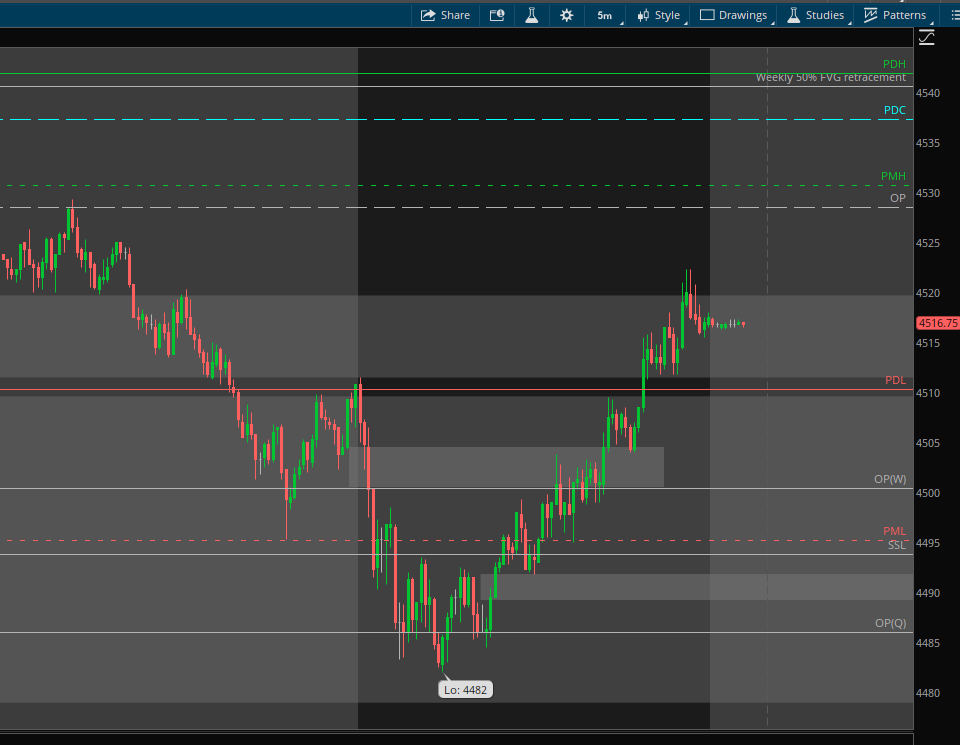Image resolution: width=960 pixels, height=745 pixels.
Task: Click the Weekly 50% FVG retracement label
Action: point(830,77)
